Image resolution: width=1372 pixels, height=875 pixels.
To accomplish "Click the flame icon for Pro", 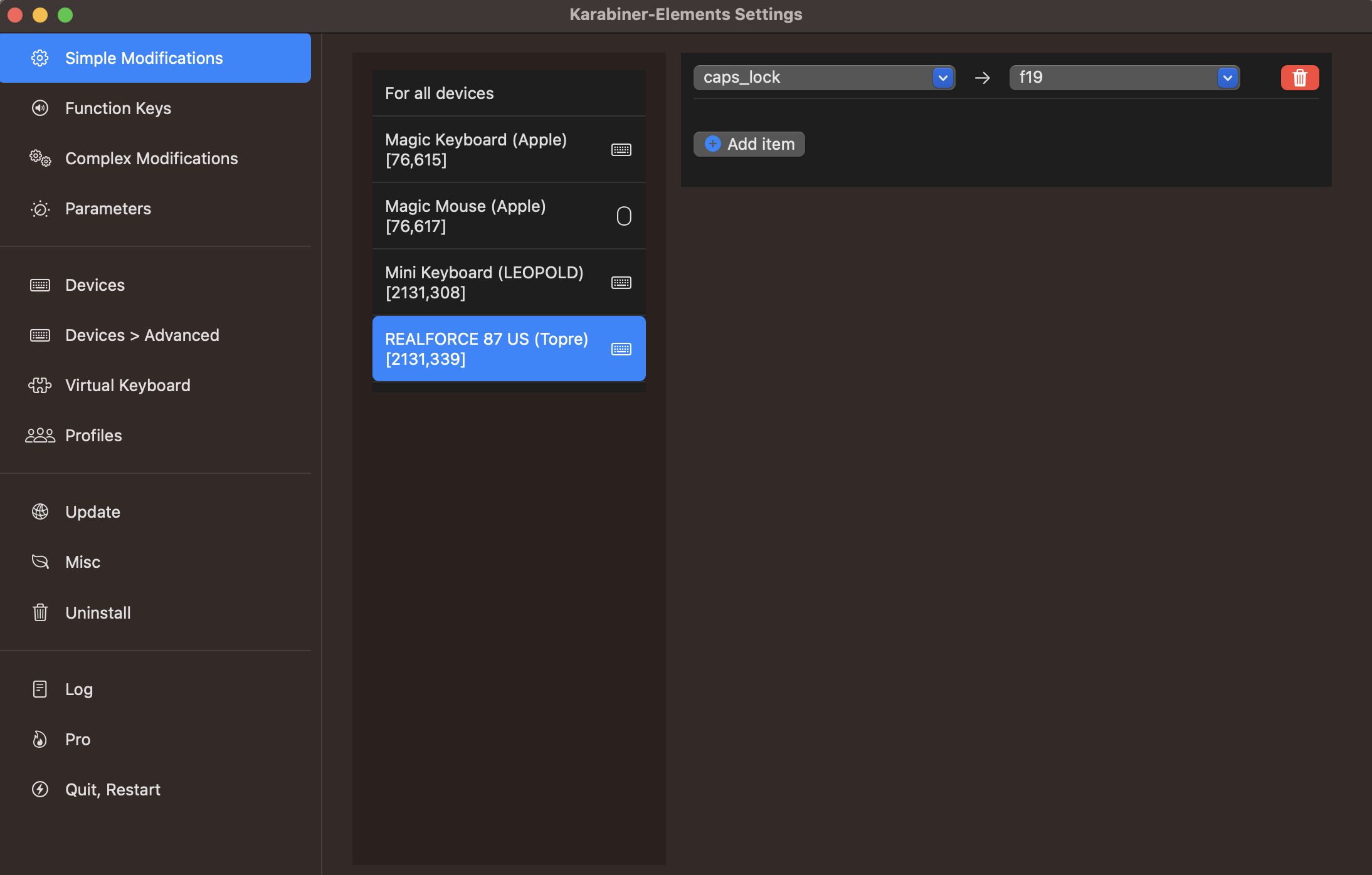I will [x=40, y=740].
